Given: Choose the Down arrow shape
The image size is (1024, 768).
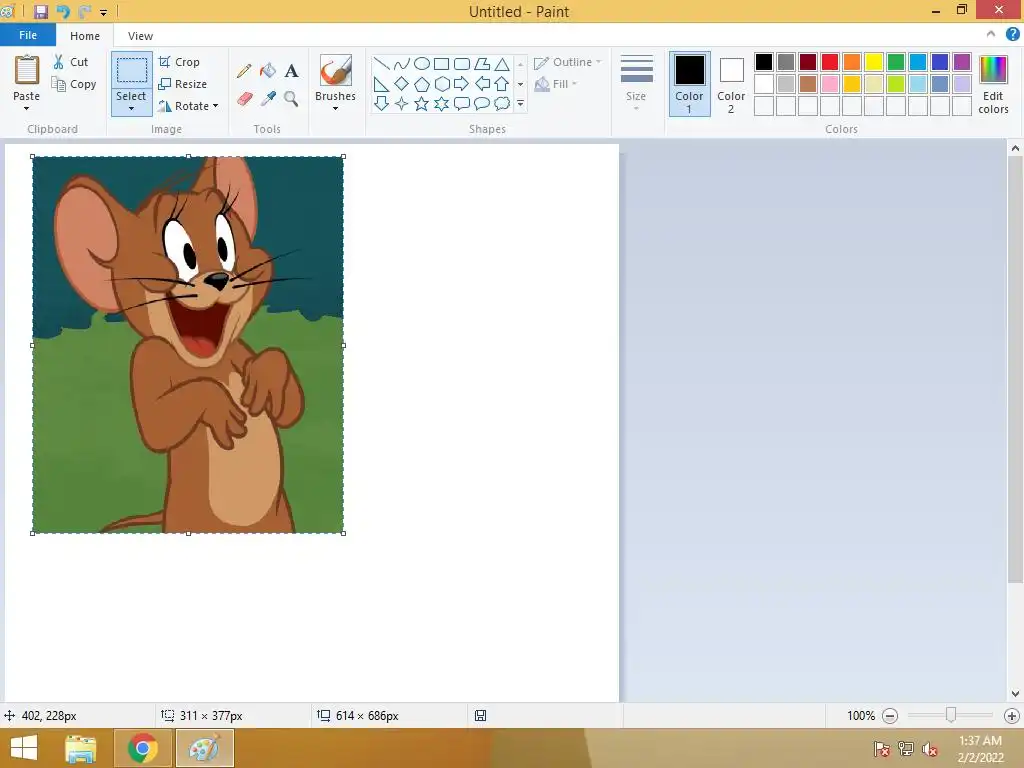Looking at the screenshot, I should (x=381, y=103).
